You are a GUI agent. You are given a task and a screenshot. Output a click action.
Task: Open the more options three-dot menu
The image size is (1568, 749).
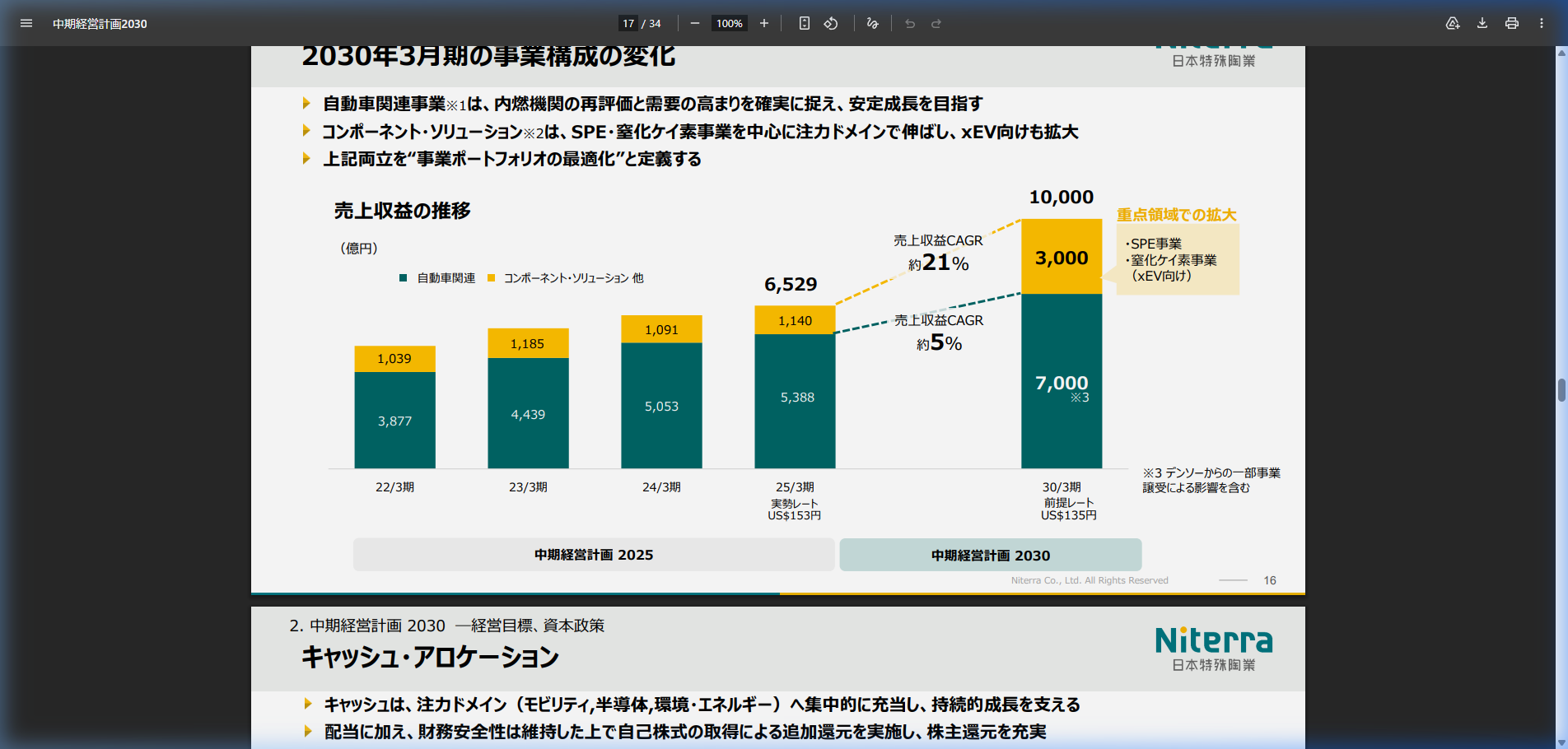coord(1541,23)
